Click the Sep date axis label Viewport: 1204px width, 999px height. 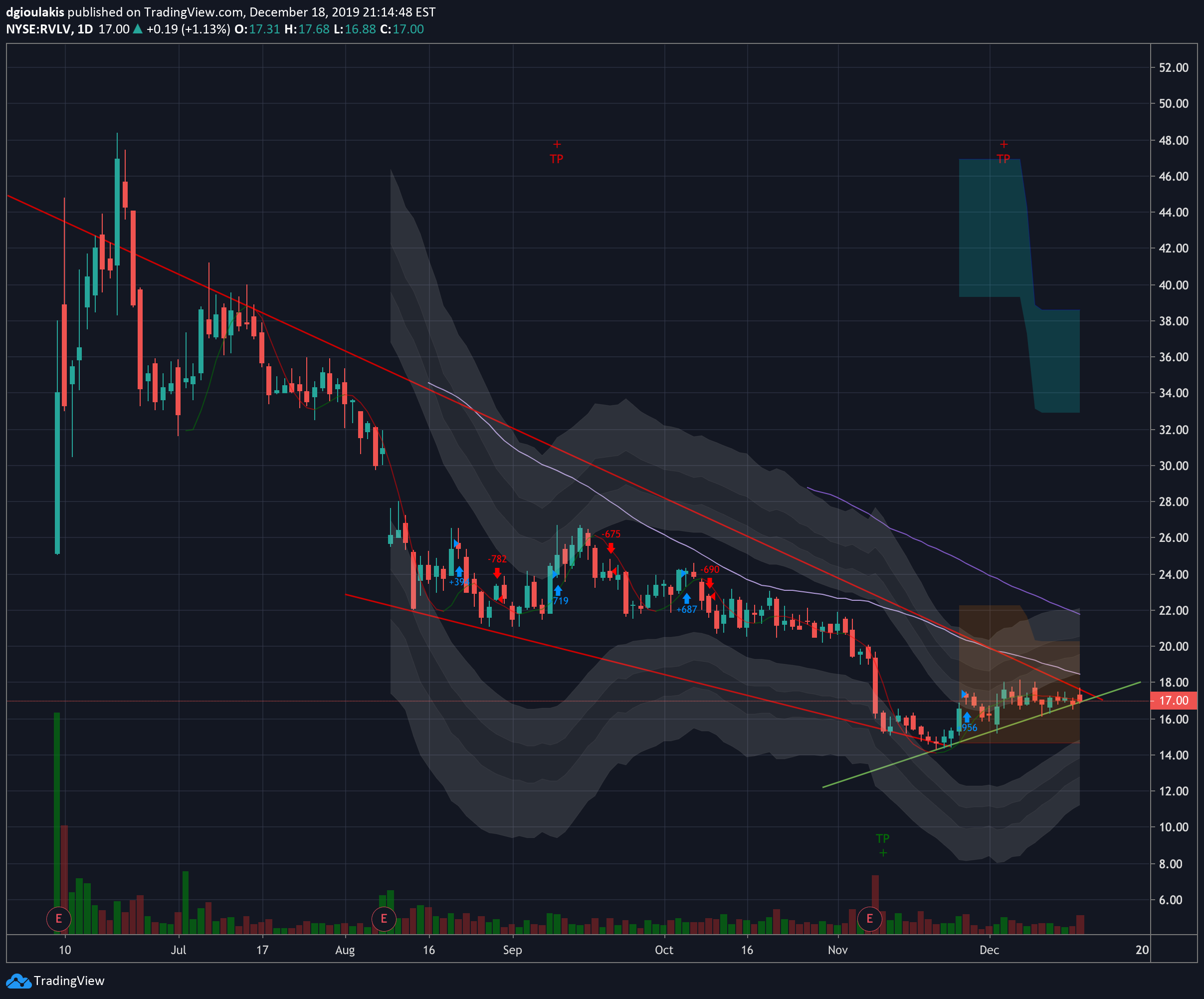pyautogui.click(x=512, y=950)
